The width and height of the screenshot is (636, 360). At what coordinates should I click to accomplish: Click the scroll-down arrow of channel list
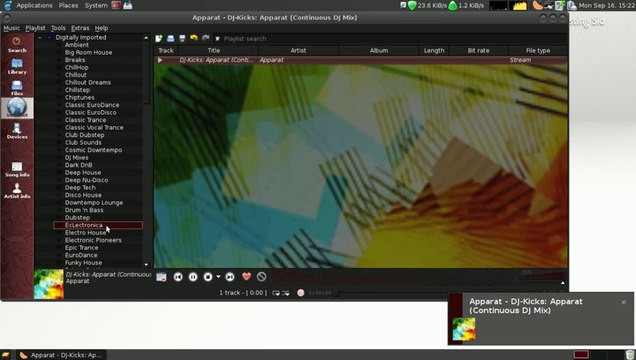[146, 264]
